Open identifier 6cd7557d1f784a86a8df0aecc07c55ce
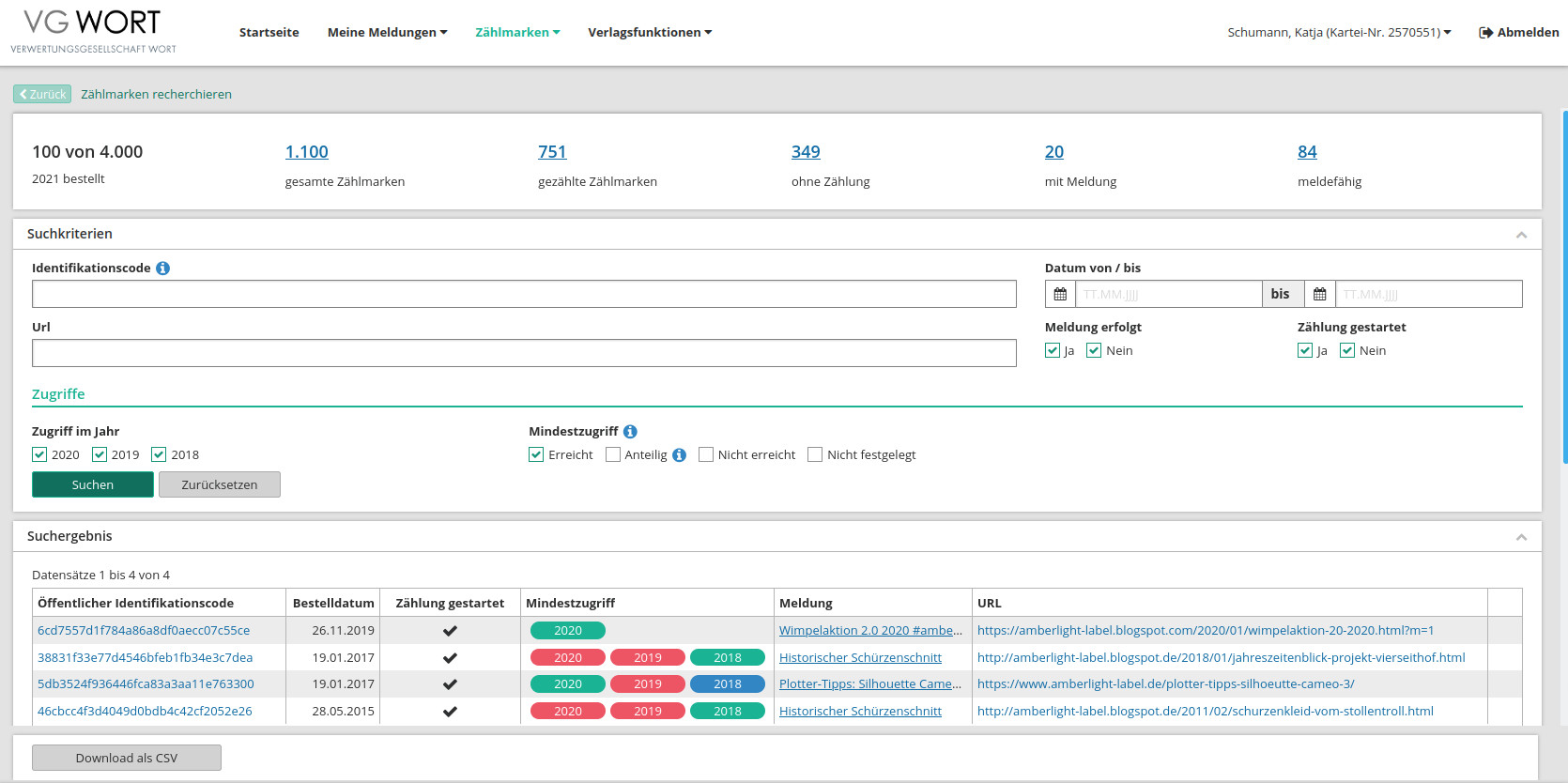 [x=144, y=631]
